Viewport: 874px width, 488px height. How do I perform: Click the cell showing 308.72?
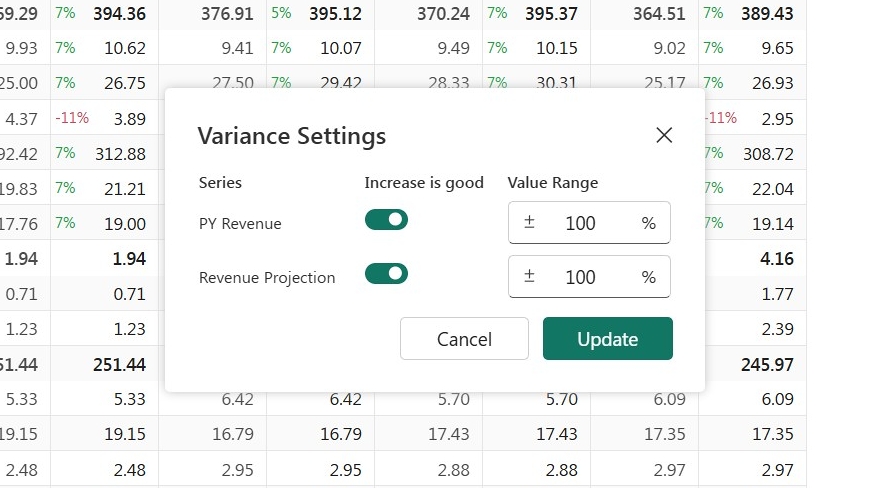pyautogui.click(x=768, y=153)
